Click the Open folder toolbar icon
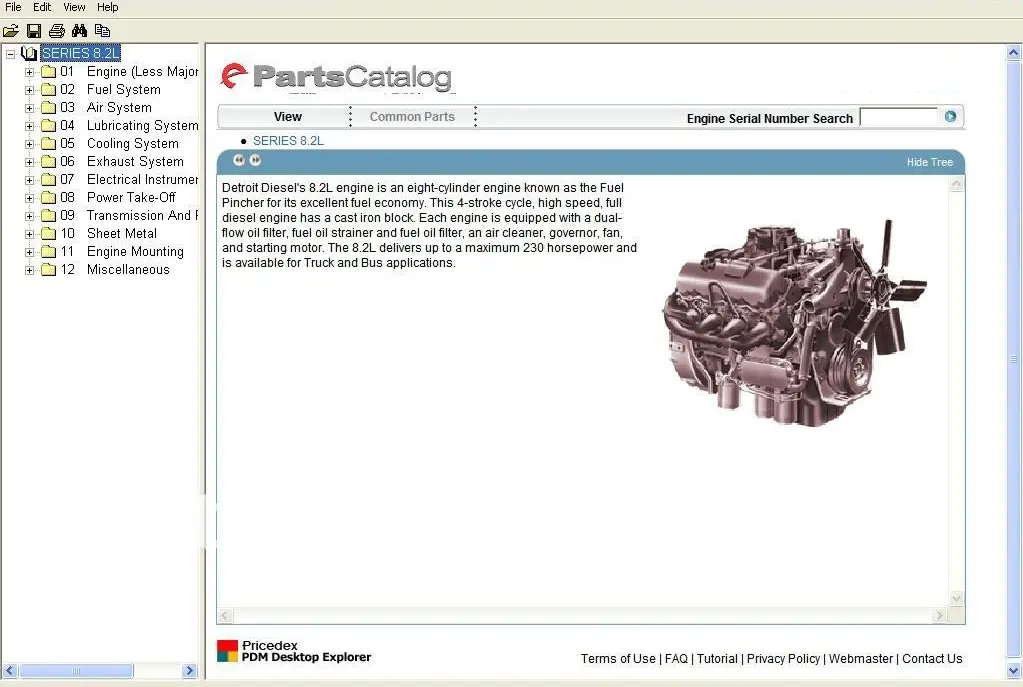The width and height of the screenshot is (1023, 687). (10, 31)
